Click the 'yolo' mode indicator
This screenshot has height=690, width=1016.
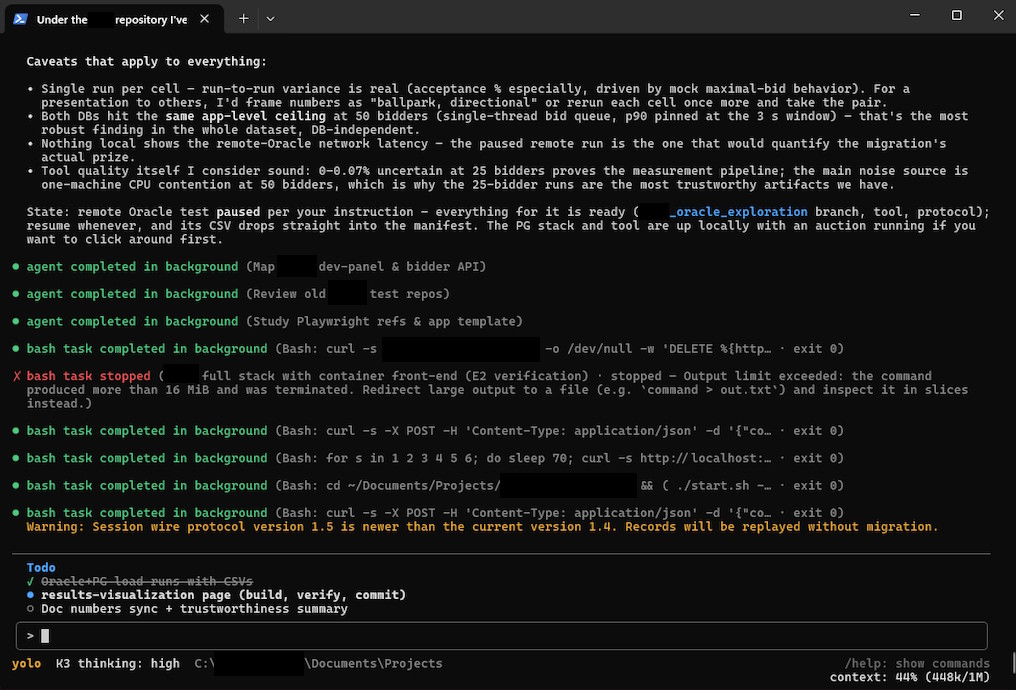click(27, 663)
